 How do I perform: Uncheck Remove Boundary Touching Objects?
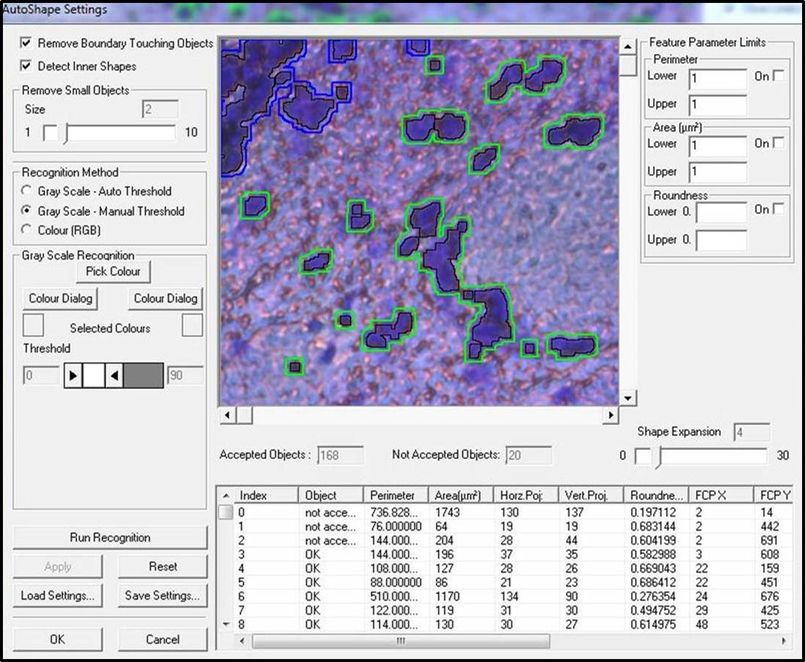(26, 44)
